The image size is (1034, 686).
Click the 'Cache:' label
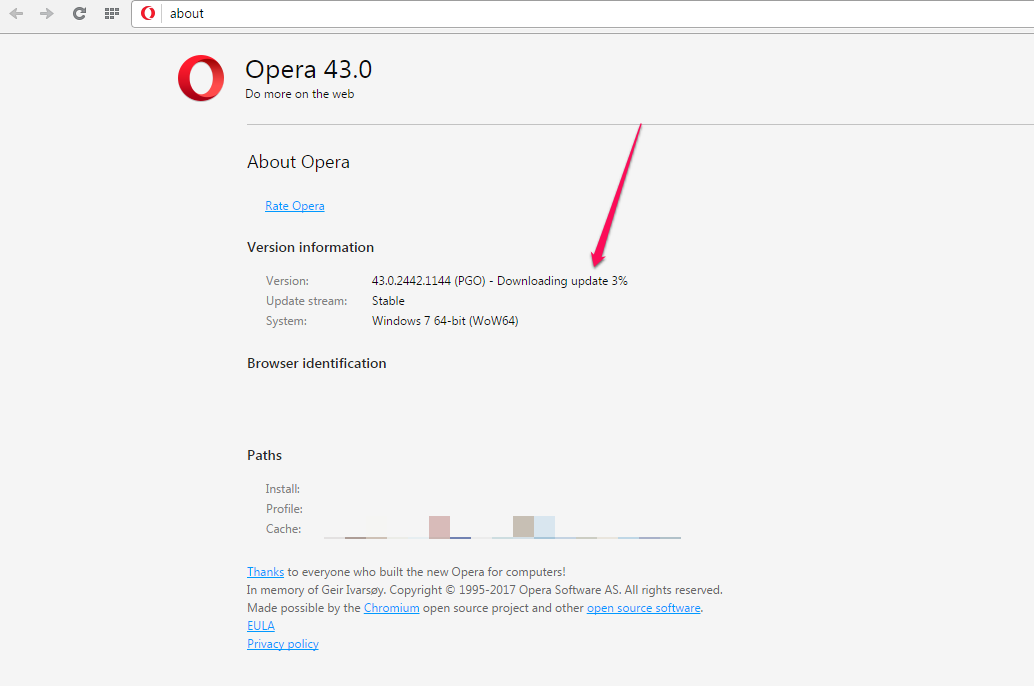click(284, 529)
